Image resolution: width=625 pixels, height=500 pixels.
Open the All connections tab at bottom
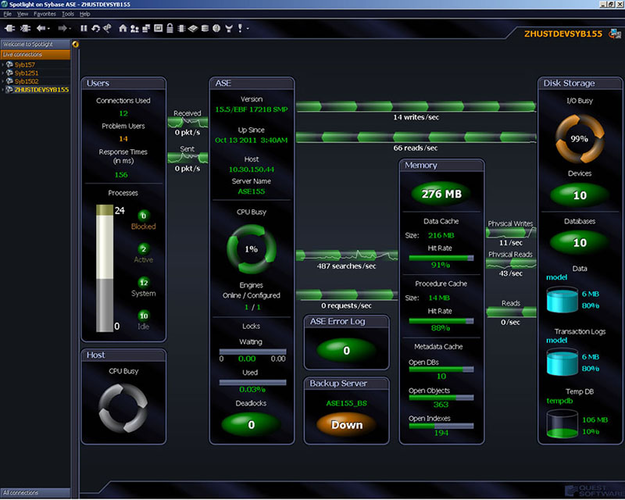(x=35, y=493)
